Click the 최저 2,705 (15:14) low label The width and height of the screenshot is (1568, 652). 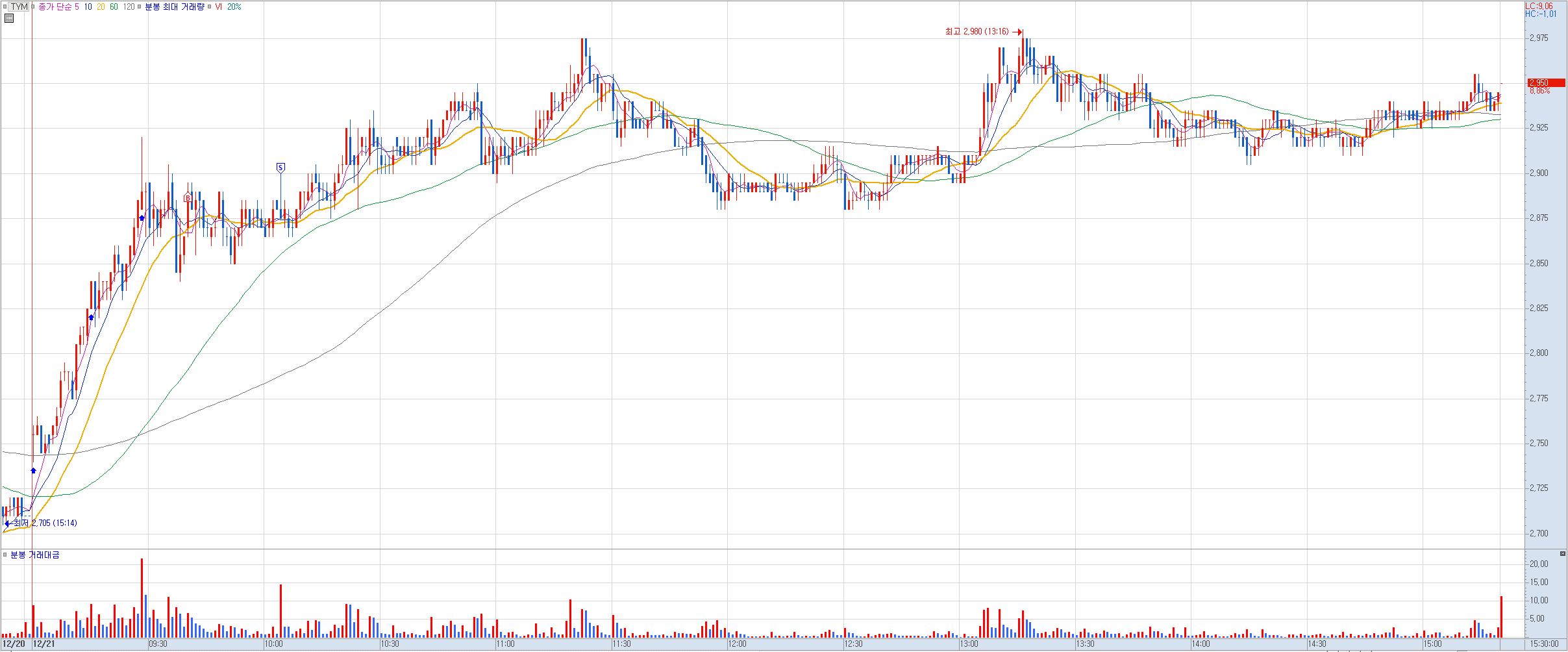pos(45,523)
